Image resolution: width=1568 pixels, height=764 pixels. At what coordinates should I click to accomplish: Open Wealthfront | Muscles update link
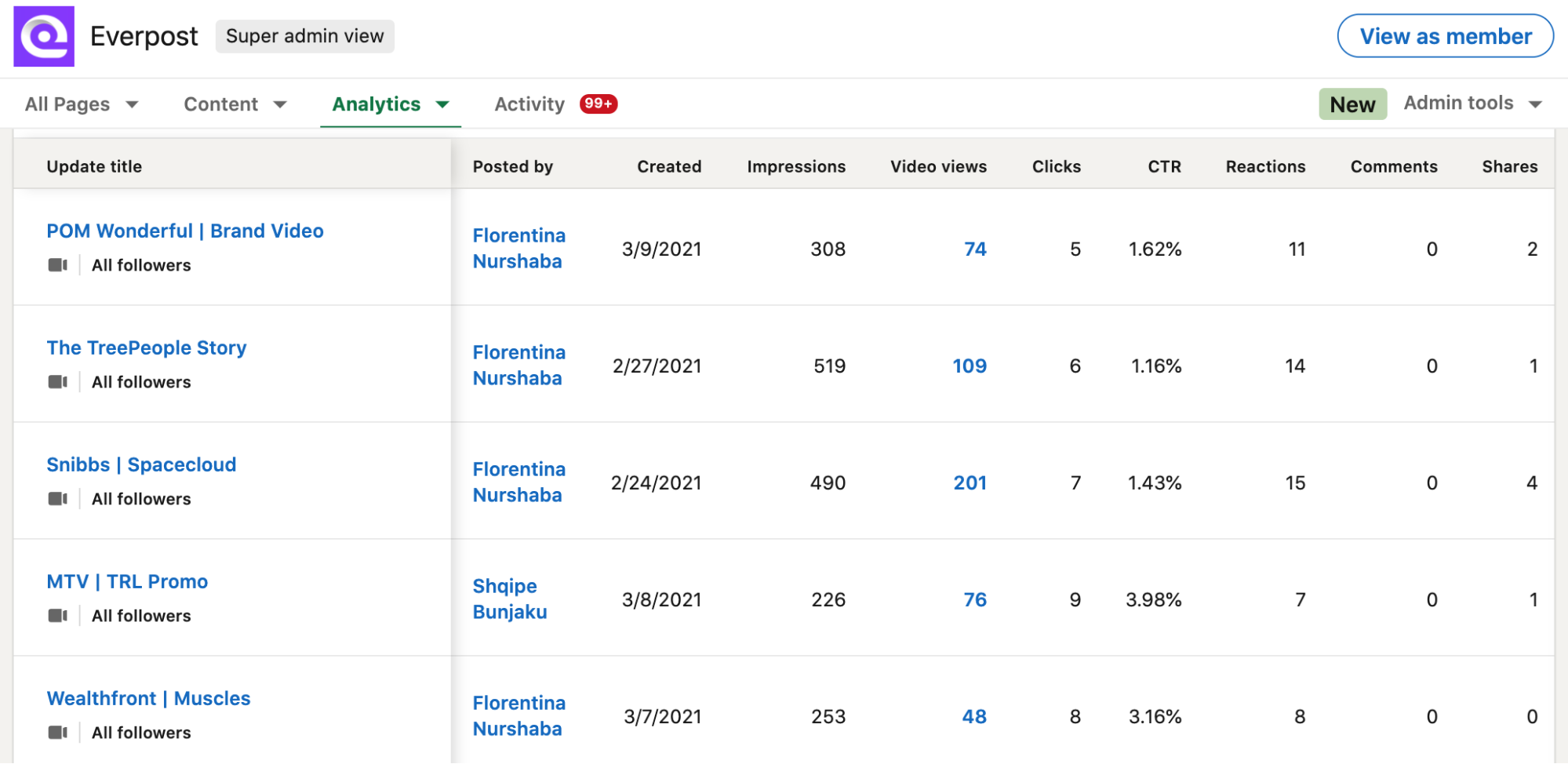click(148, 698)
